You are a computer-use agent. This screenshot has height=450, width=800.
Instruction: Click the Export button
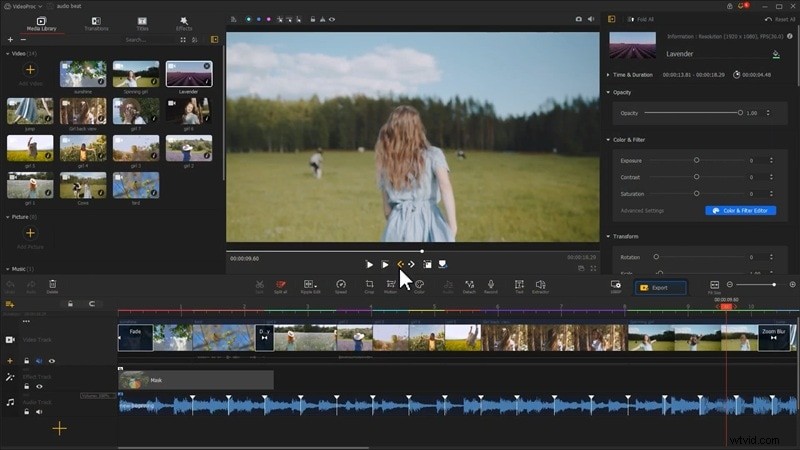[660, 288]
